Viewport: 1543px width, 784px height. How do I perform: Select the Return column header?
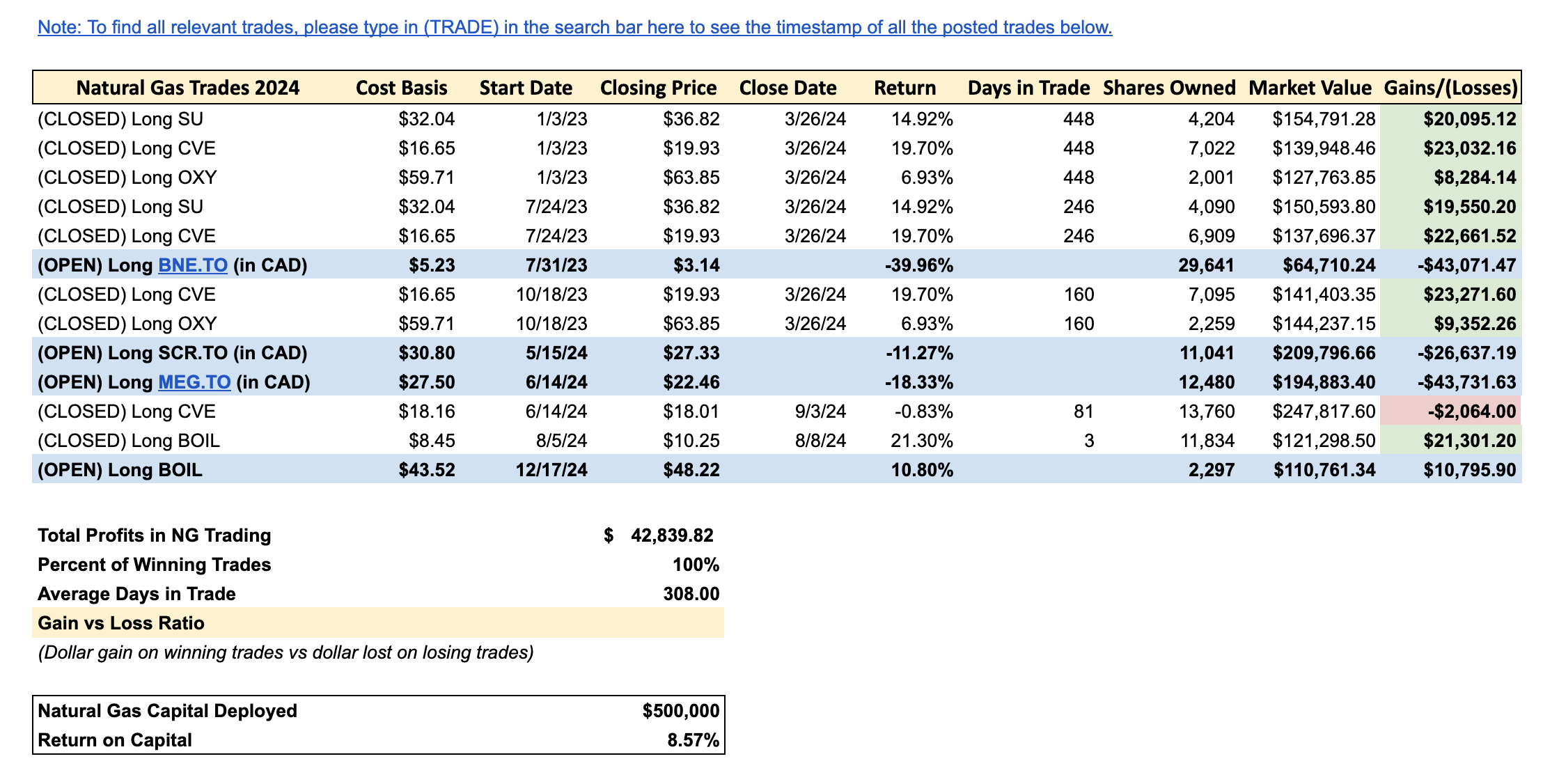point(904,88)
